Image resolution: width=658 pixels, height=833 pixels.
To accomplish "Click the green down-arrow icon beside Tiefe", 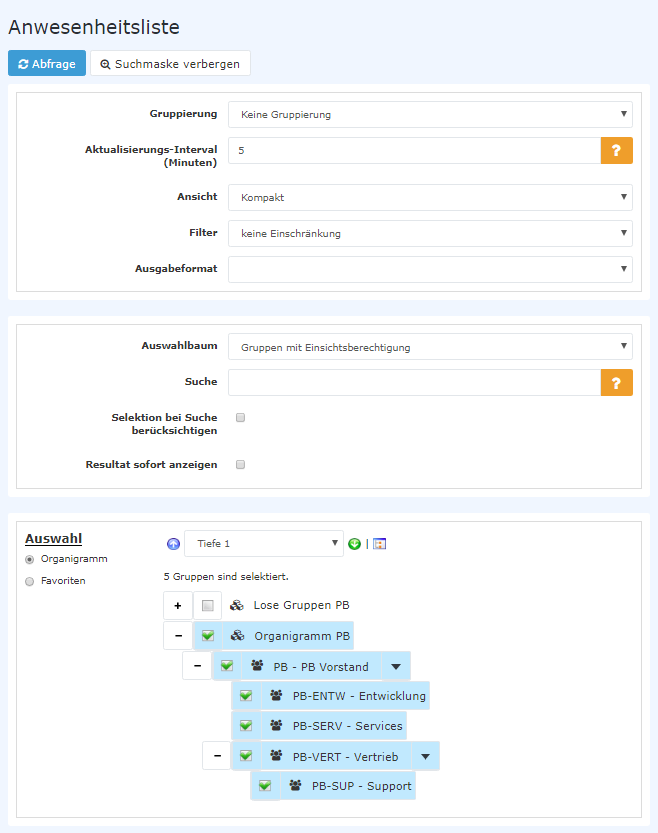I will point(354,544).
